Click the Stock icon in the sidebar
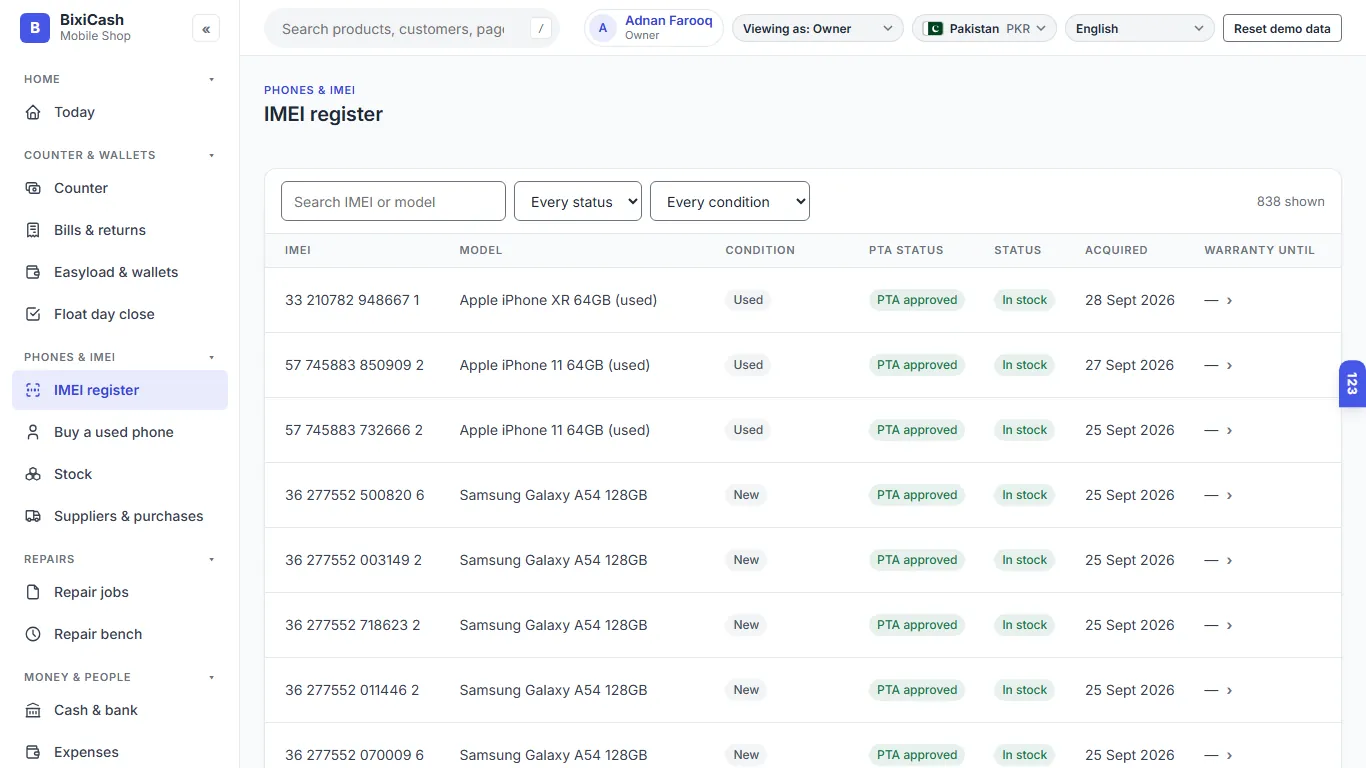This screenshot has width=1366, height=768. coord(33,474)
